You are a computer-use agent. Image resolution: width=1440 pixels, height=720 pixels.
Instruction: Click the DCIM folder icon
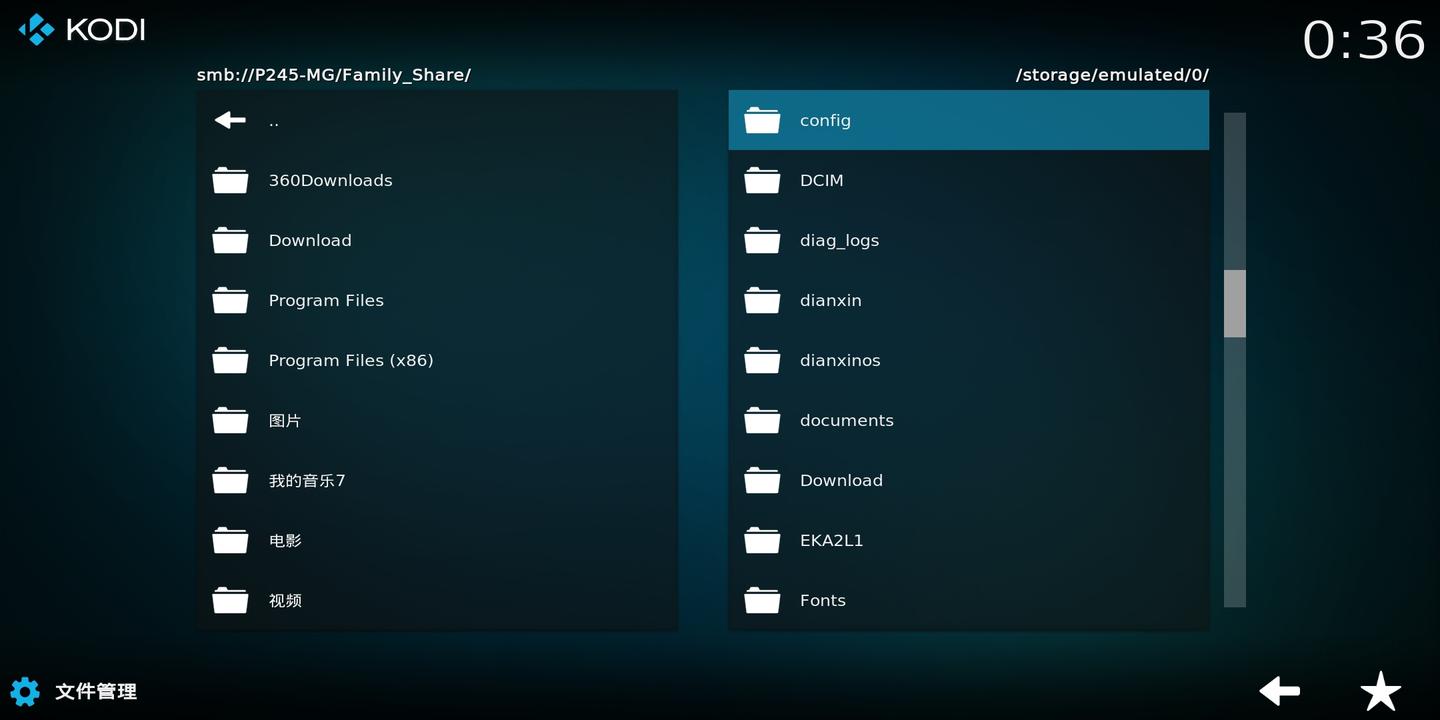pos(762,180)
